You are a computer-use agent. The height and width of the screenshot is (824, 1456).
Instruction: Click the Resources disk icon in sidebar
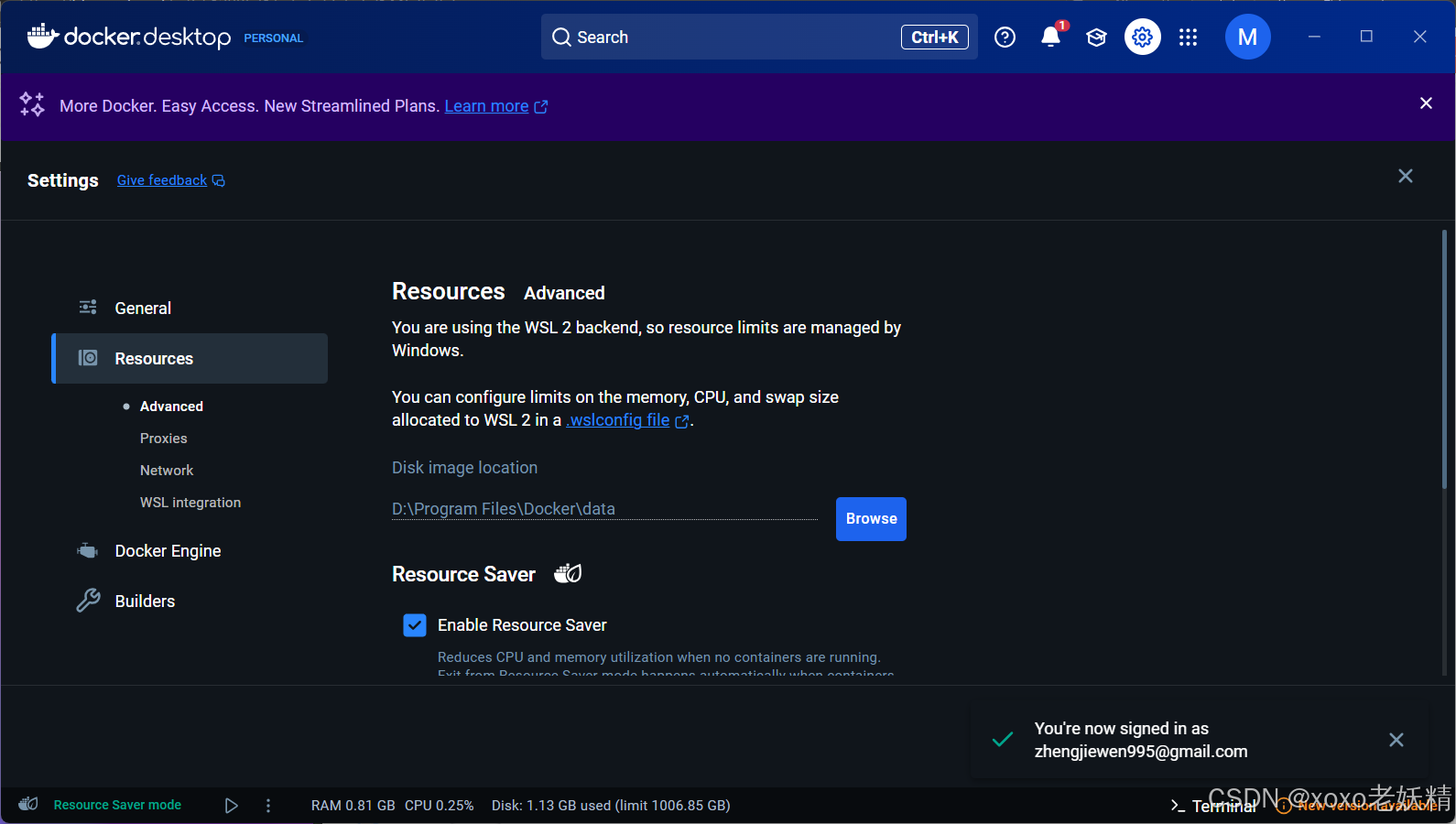point(88,358)
